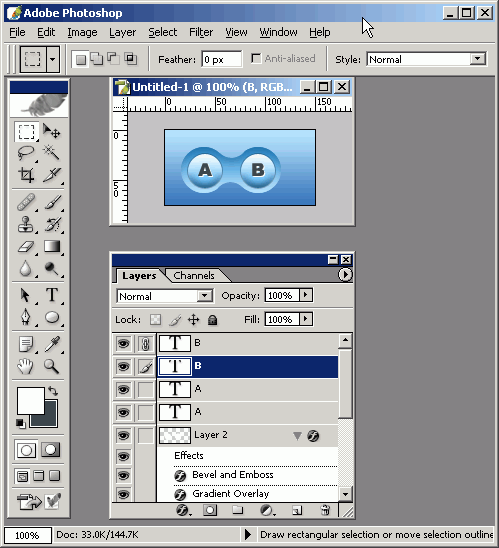Select the Zoom tool

click(x=52, y=366)
